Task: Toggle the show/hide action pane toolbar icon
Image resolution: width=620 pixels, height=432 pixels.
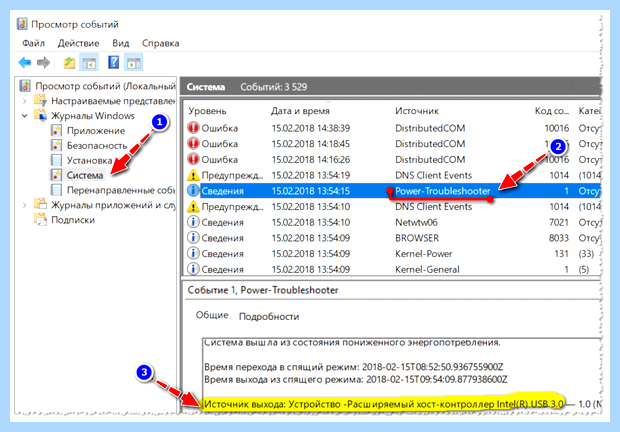Action: (x=134, y=62)
